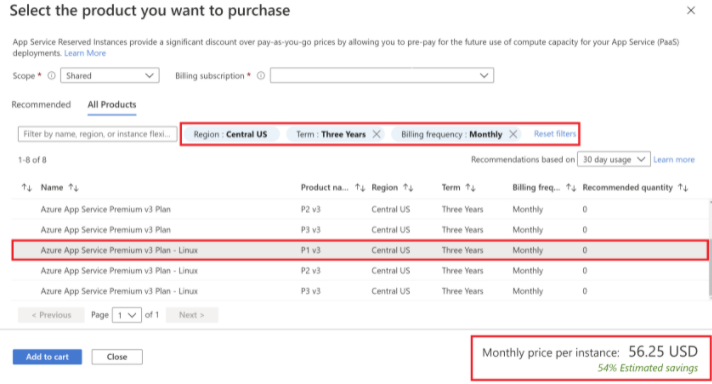The image size is (712, 384).
Task: Click the Previous page button
Action: coord(51,315)
